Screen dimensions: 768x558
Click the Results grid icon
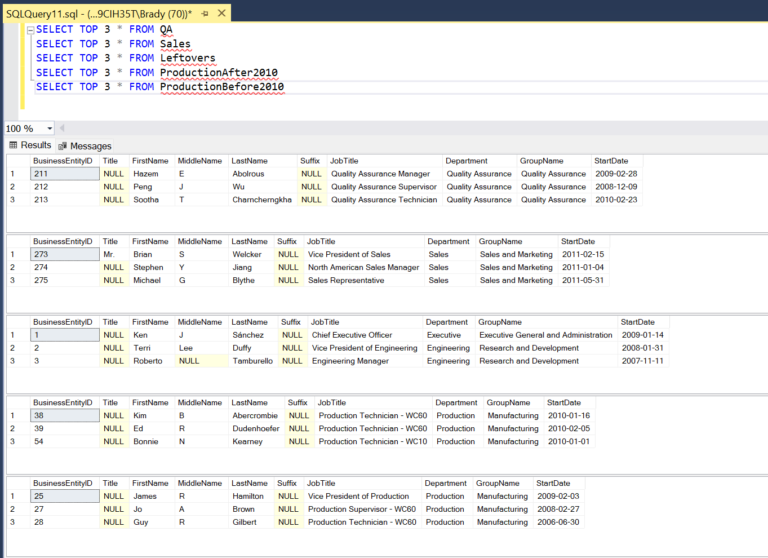point(13,146)
